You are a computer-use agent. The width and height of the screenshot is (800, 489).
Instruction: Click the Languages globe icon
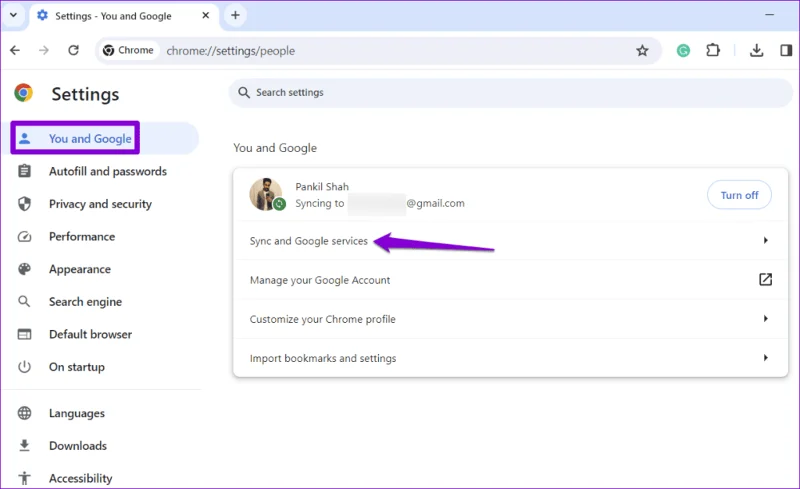tap(24, 413)
